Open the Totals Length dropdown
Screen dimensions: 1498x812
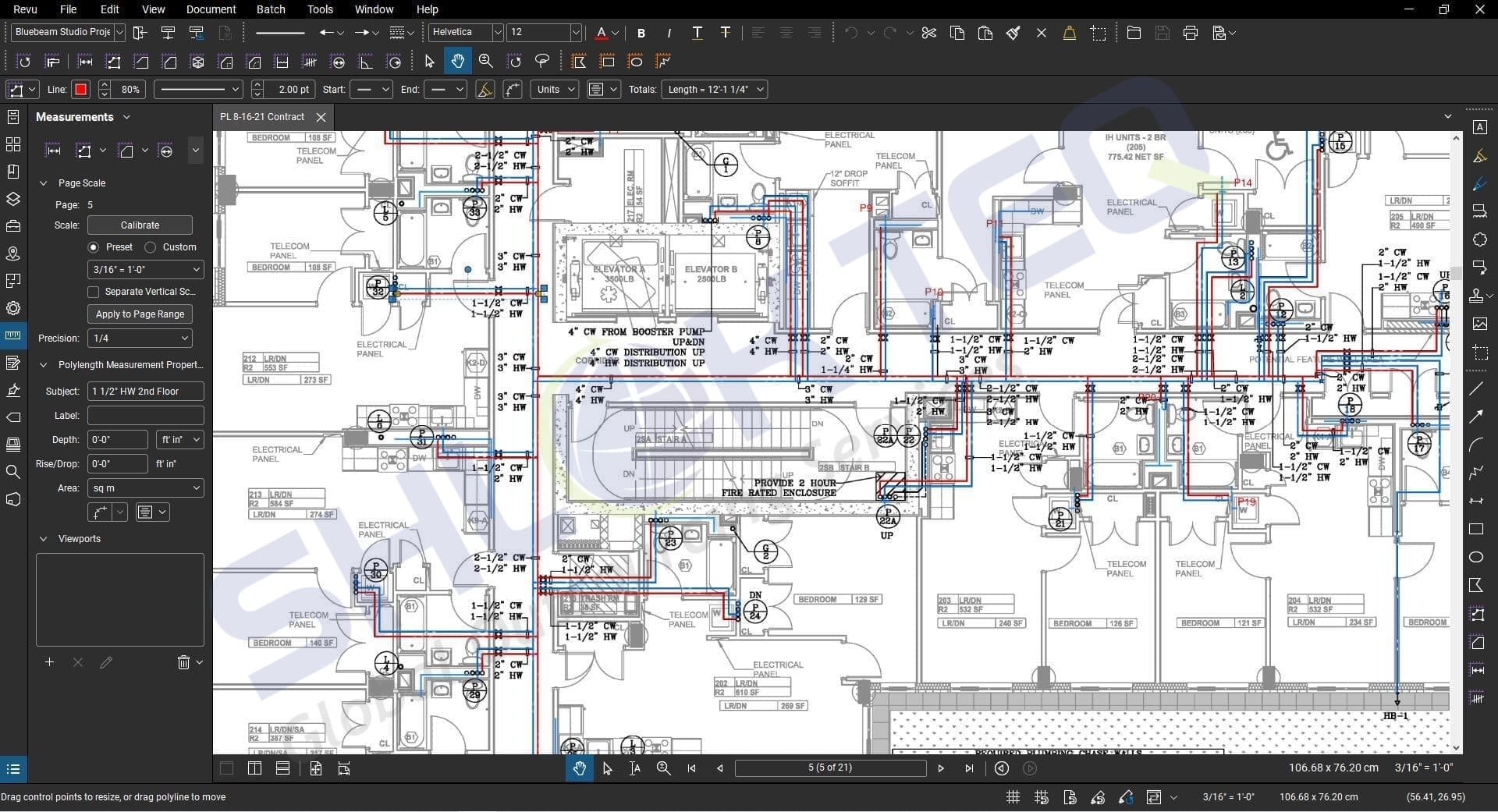(x=714, y=90)
